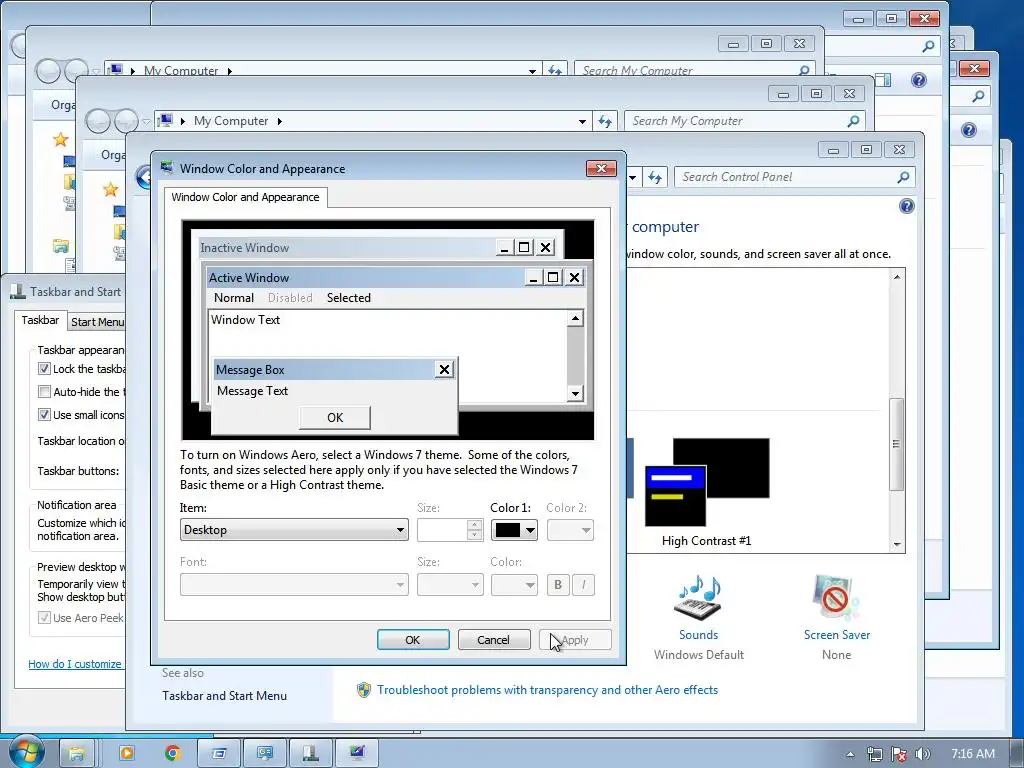
Task: Select the High Contrast #1 theme thumbnail
Action: click(707, 483)
